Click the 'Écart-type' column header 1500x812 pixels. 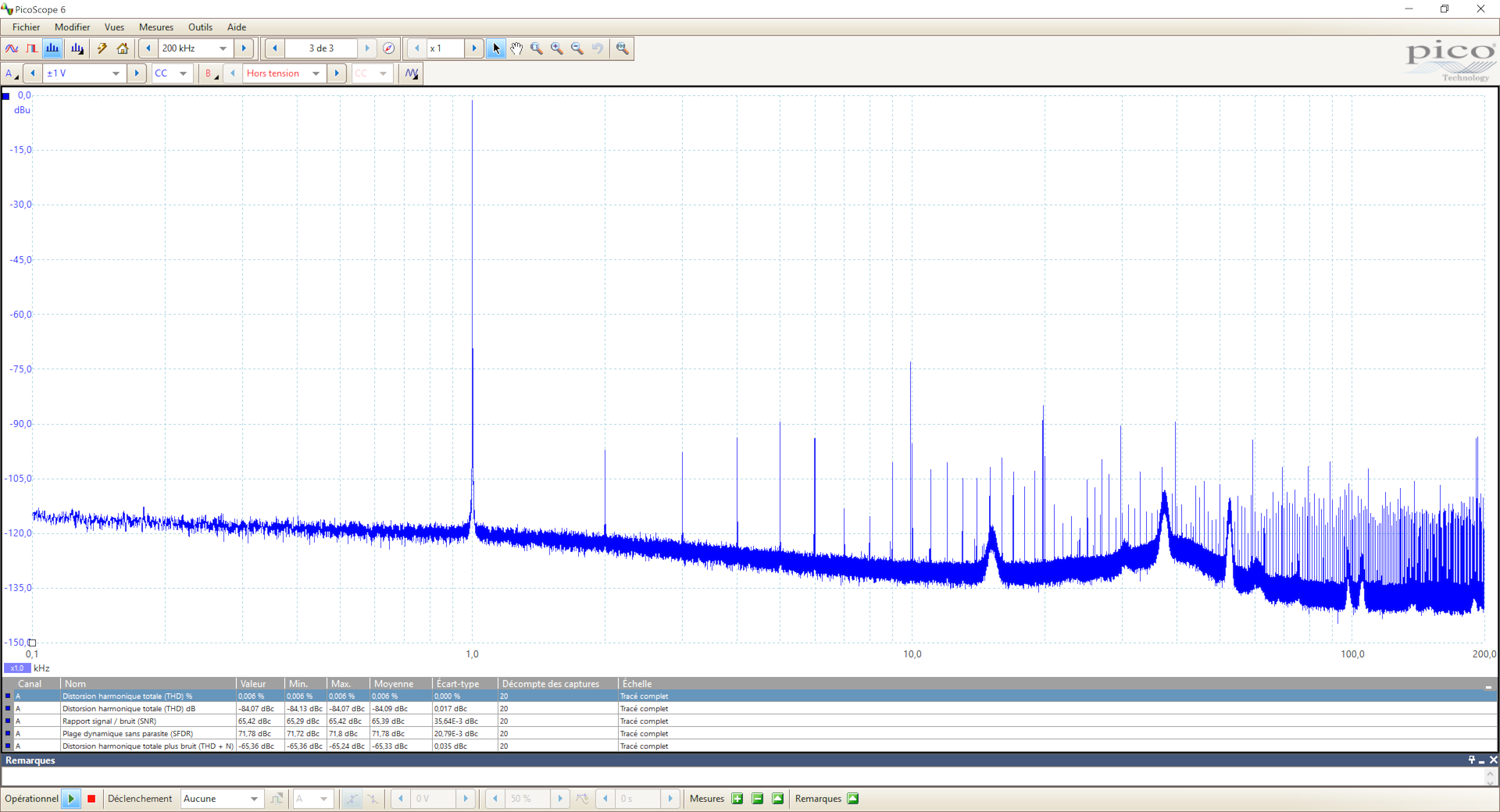tap(465, 684)
